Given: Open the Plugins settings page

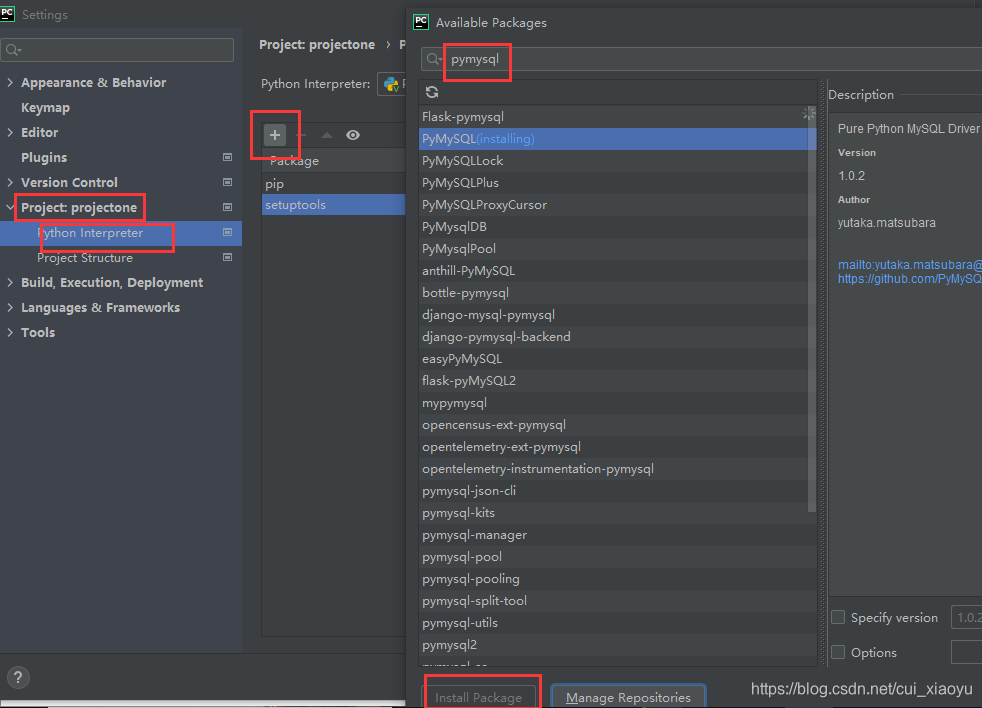Looking at the screenshot, I should point(44,157).
